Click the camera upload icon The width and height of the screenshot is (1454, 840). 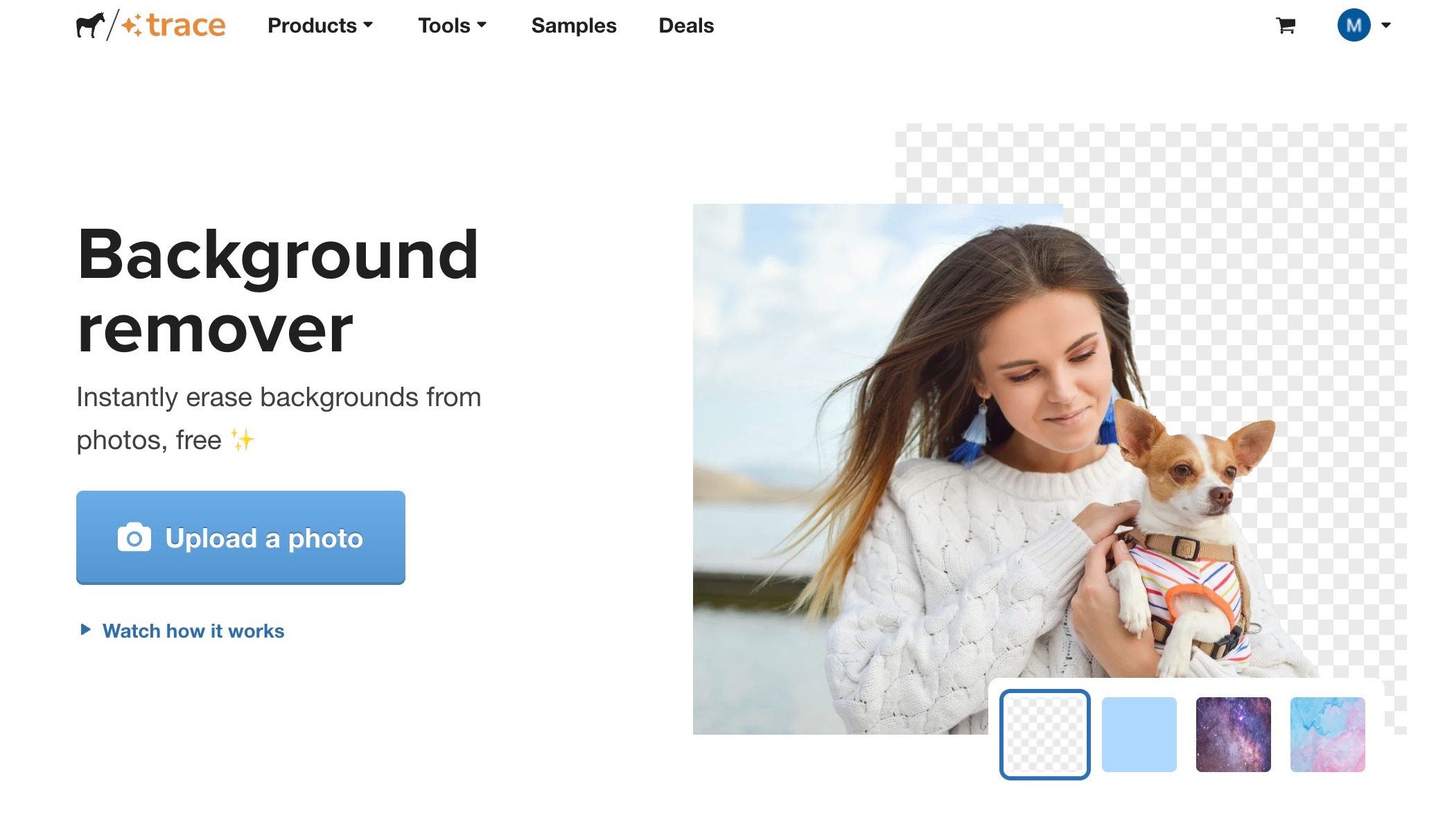[x=132, y=537]
